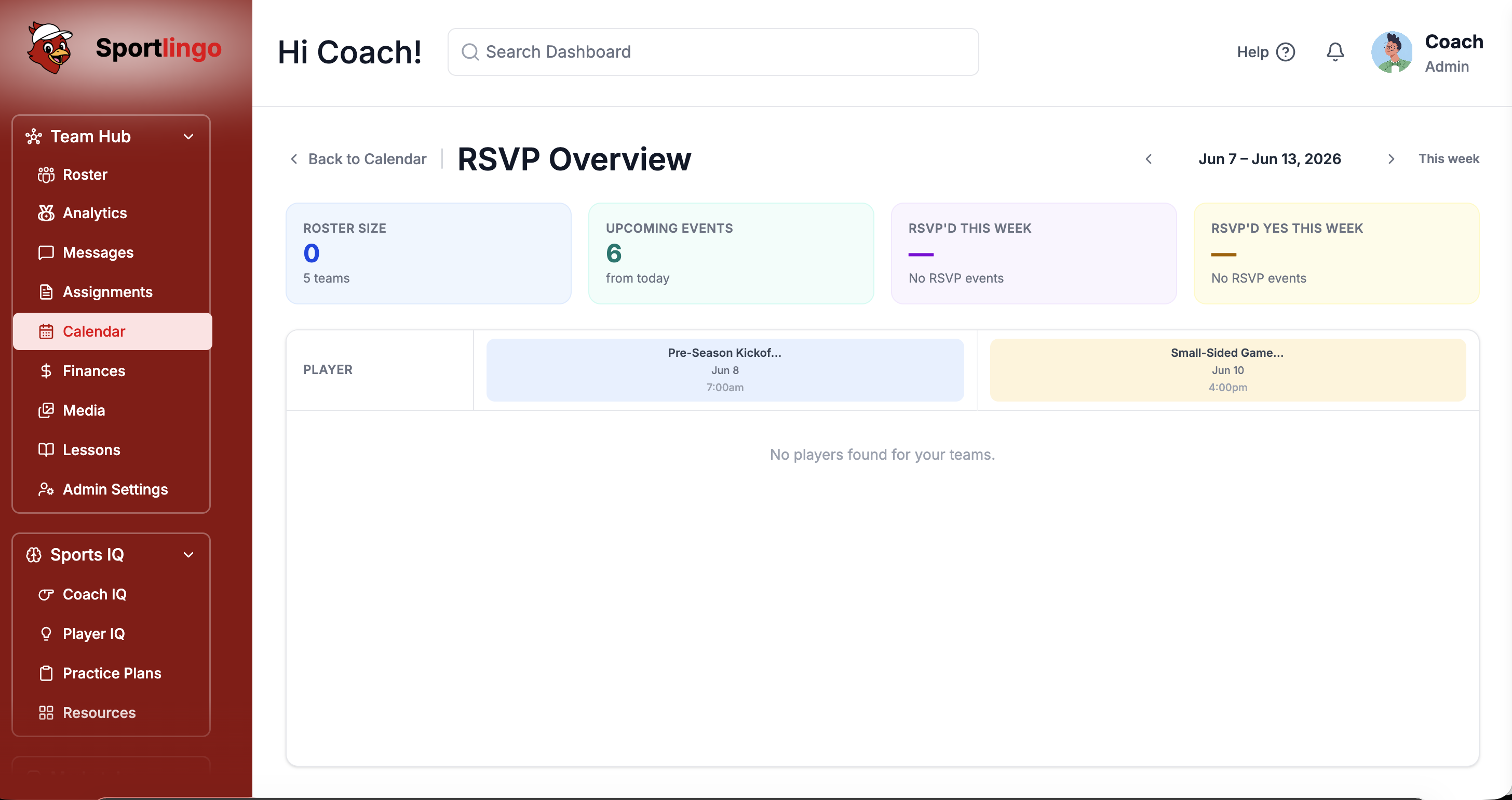Collapse the Team Hub section chevron
This screenshot has width=1512, height=800.
coord(188,137)
